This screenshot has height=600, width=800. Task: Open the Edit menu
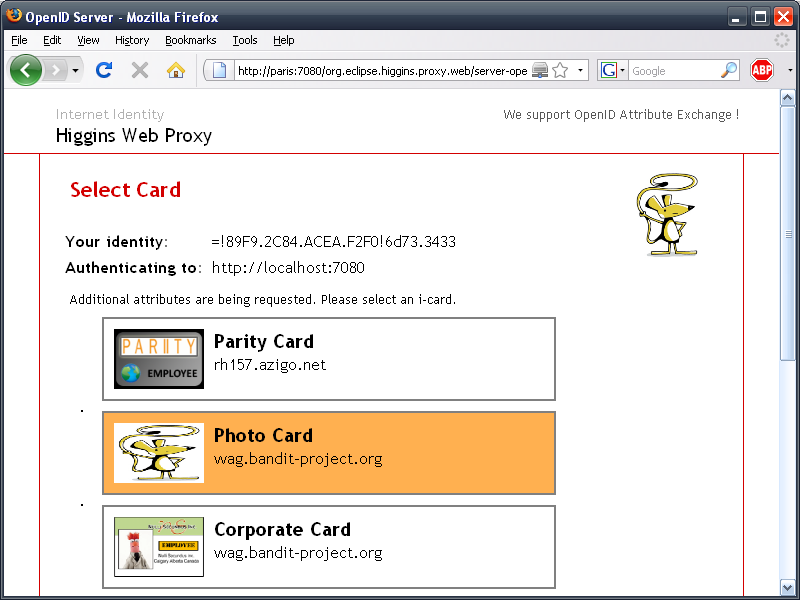coord(52,40)
